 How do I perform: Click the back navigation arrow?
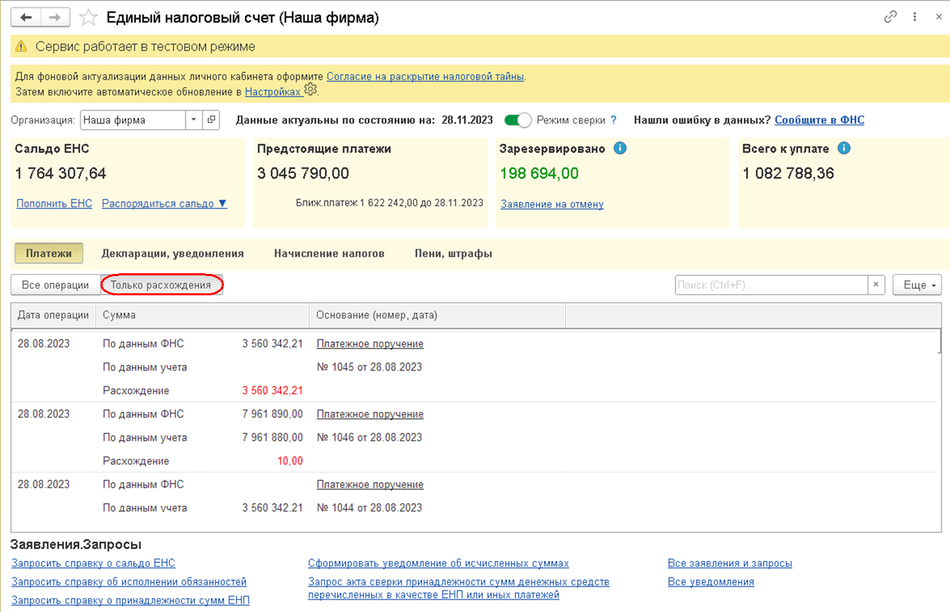pyautogui.click(x=26, y=18)
